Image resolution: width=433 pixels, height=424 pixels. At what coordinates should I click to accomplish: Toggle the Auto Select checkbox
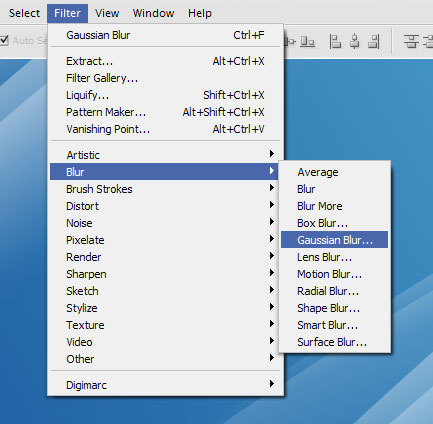point(4,41)
